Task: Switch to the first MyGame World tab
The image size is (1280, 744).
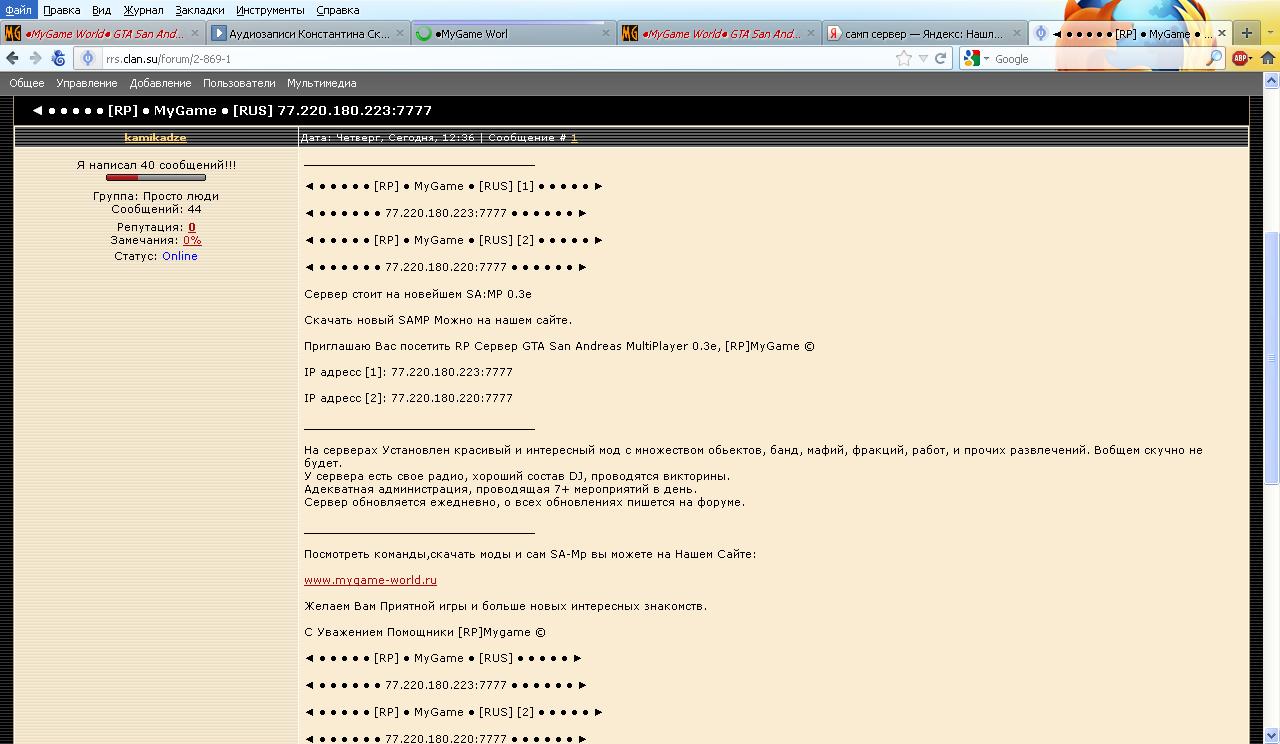Action: click(x=104, y=33)
